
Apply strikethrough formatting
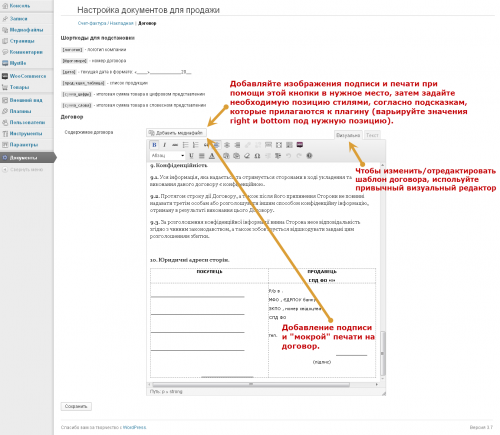pyautogui.click(x=175, y=145)
